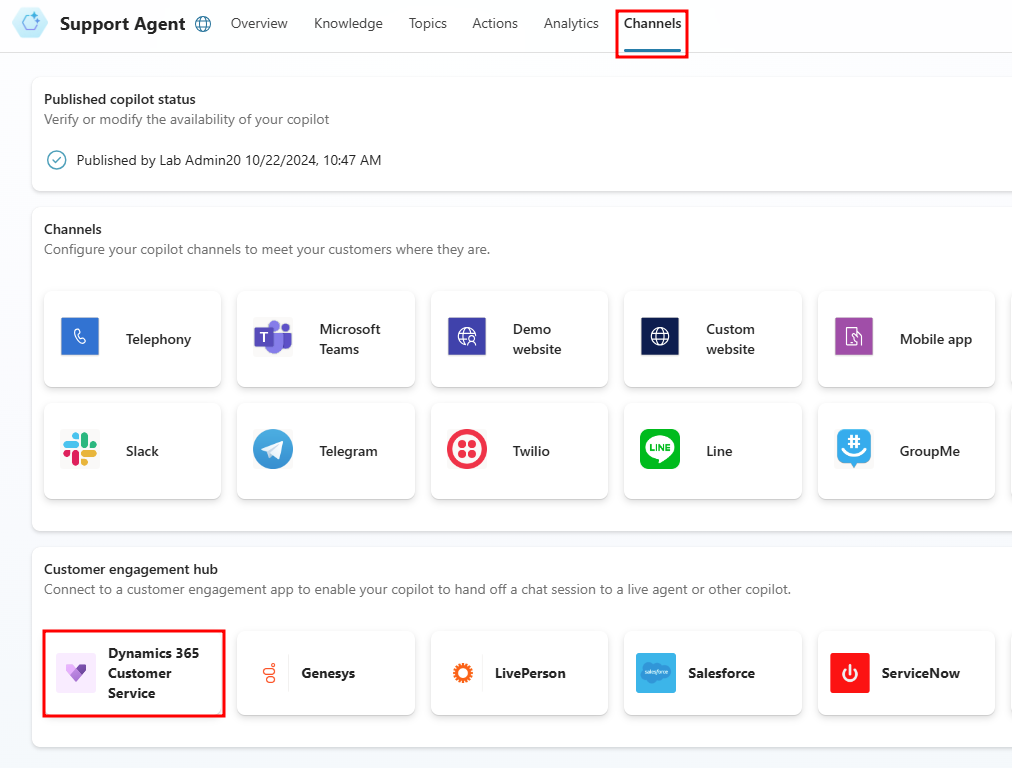Click the Genesys logo icon
This screenshot has width=1012, height=768.
270,673
